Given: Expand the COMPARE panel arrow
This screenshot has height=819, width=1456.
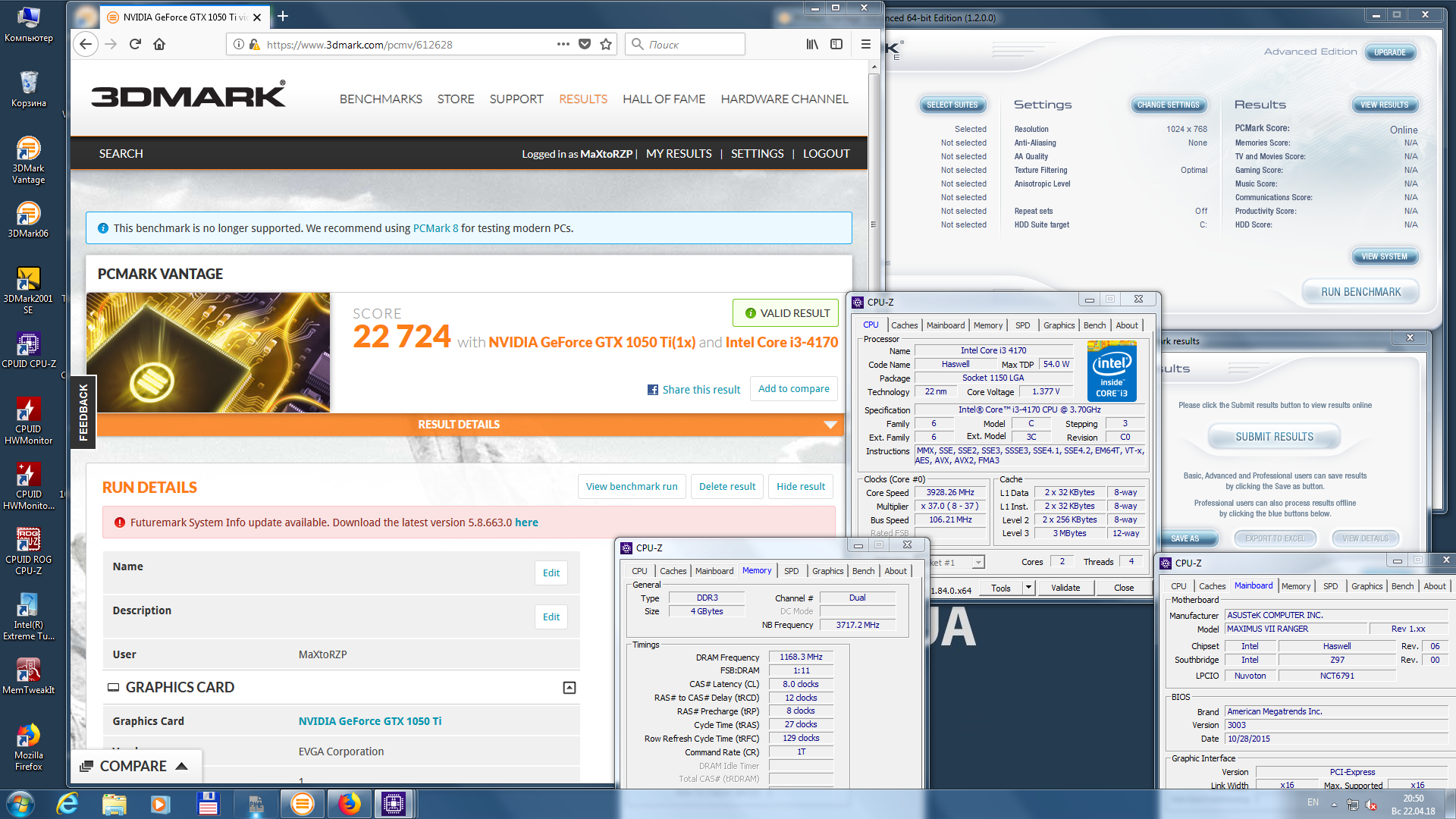Looking at the screenshot, I should [181, 766].
